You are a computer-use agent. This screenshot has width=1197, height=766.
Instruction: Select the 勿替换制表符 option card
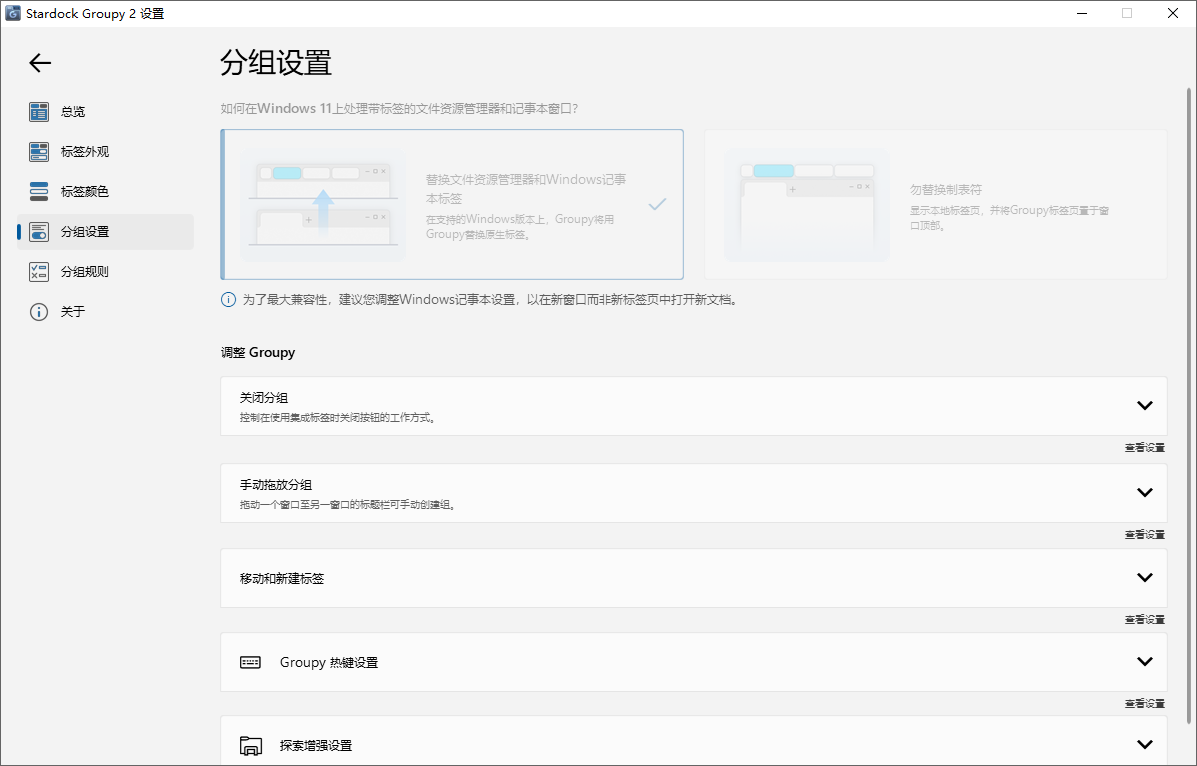[x=936, y=205]
